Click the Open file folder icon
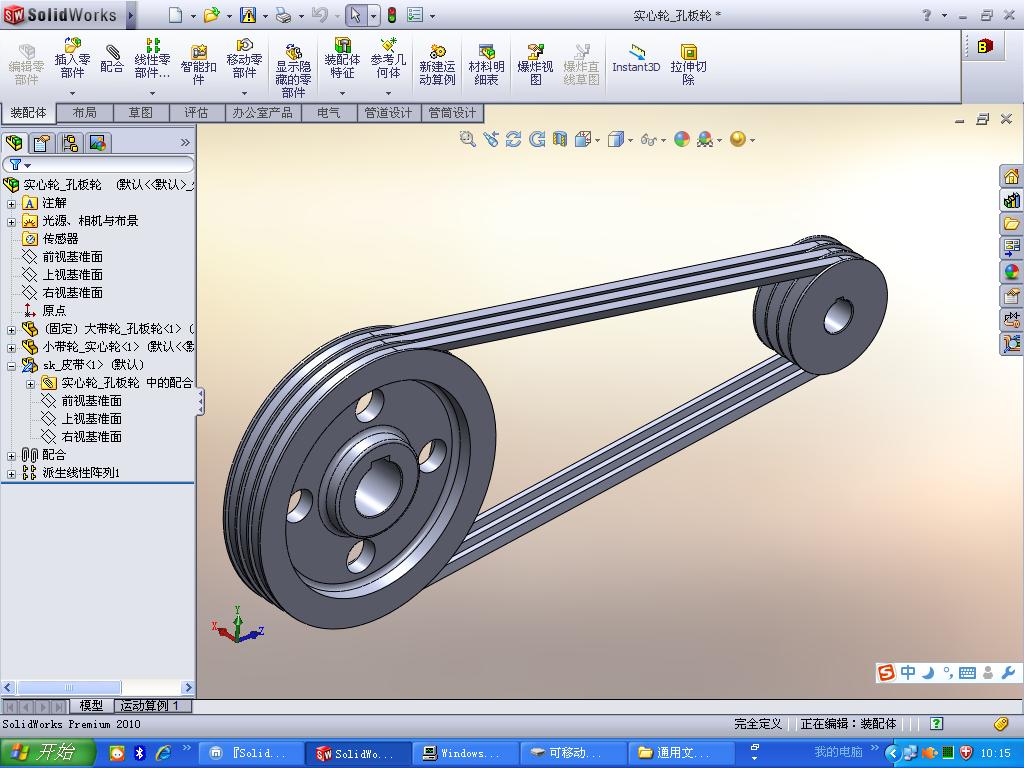 (211, 15)
